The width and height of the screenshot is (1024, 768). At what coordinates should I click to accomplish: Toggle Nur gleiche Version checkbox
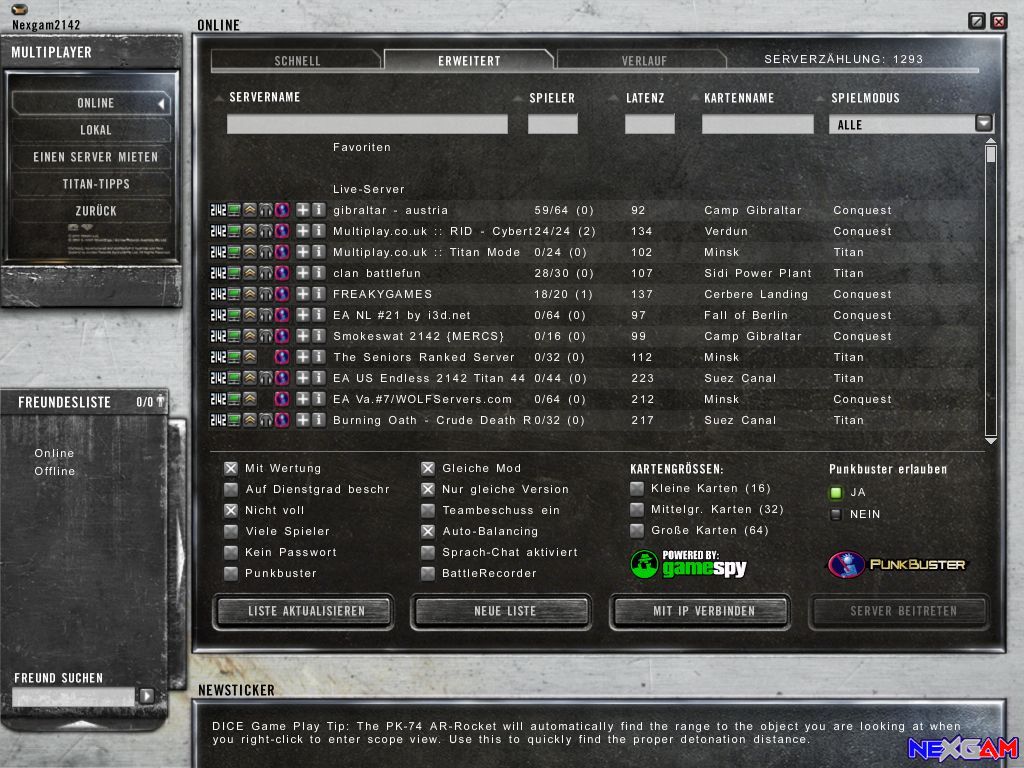(428, 489)
